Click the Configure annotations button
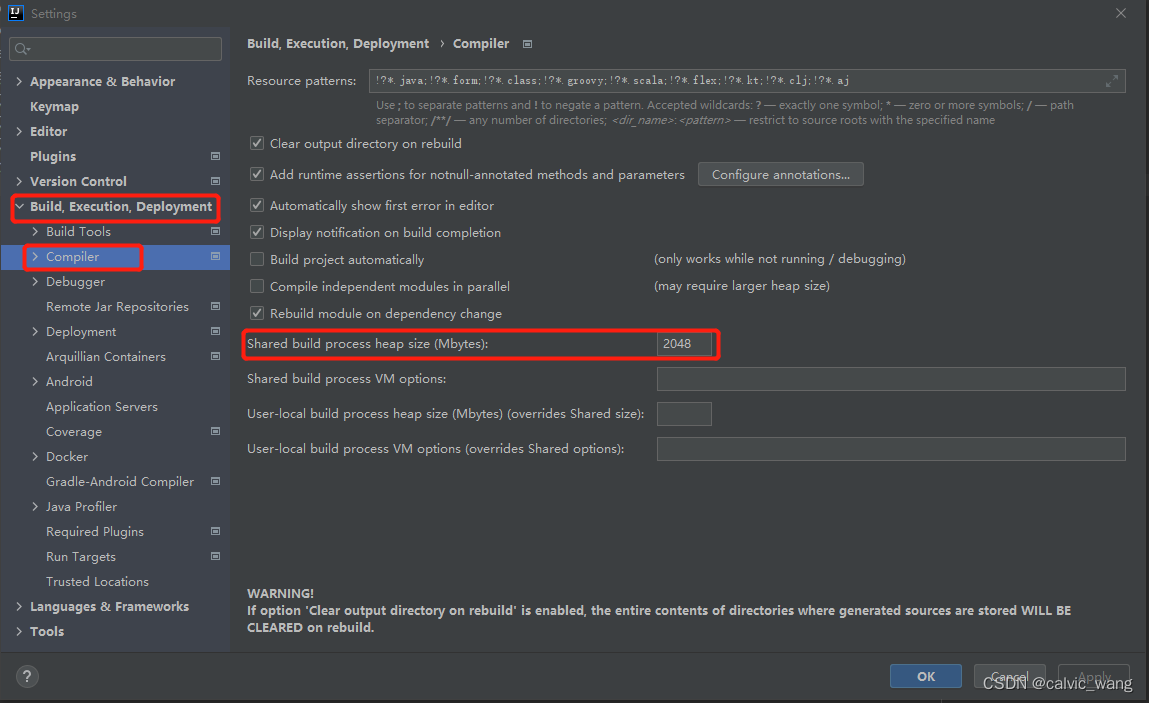This screenshot has width=1149, height=703. [780, 174]
